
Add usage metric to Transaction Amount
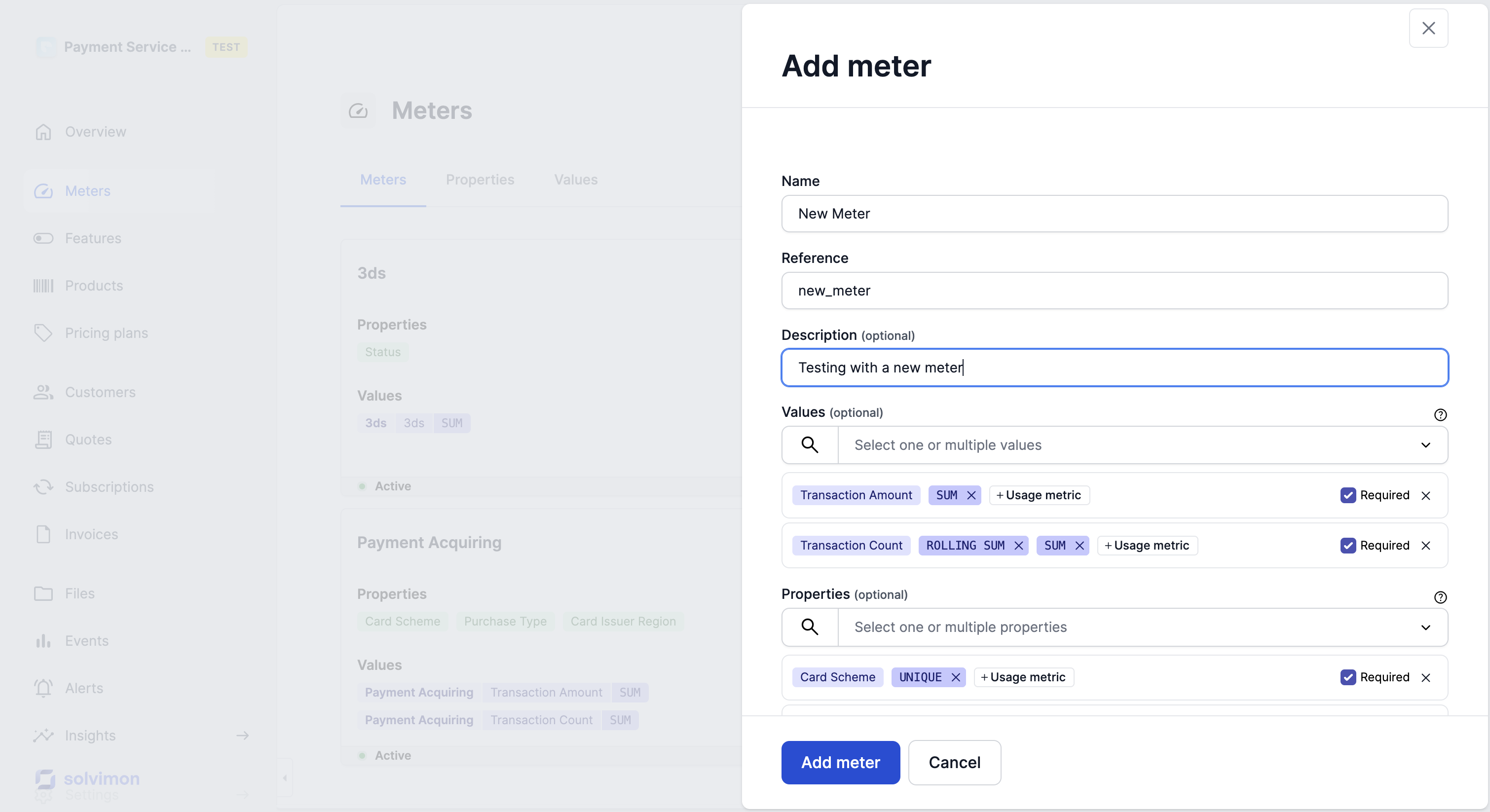tap(1039, 495)
